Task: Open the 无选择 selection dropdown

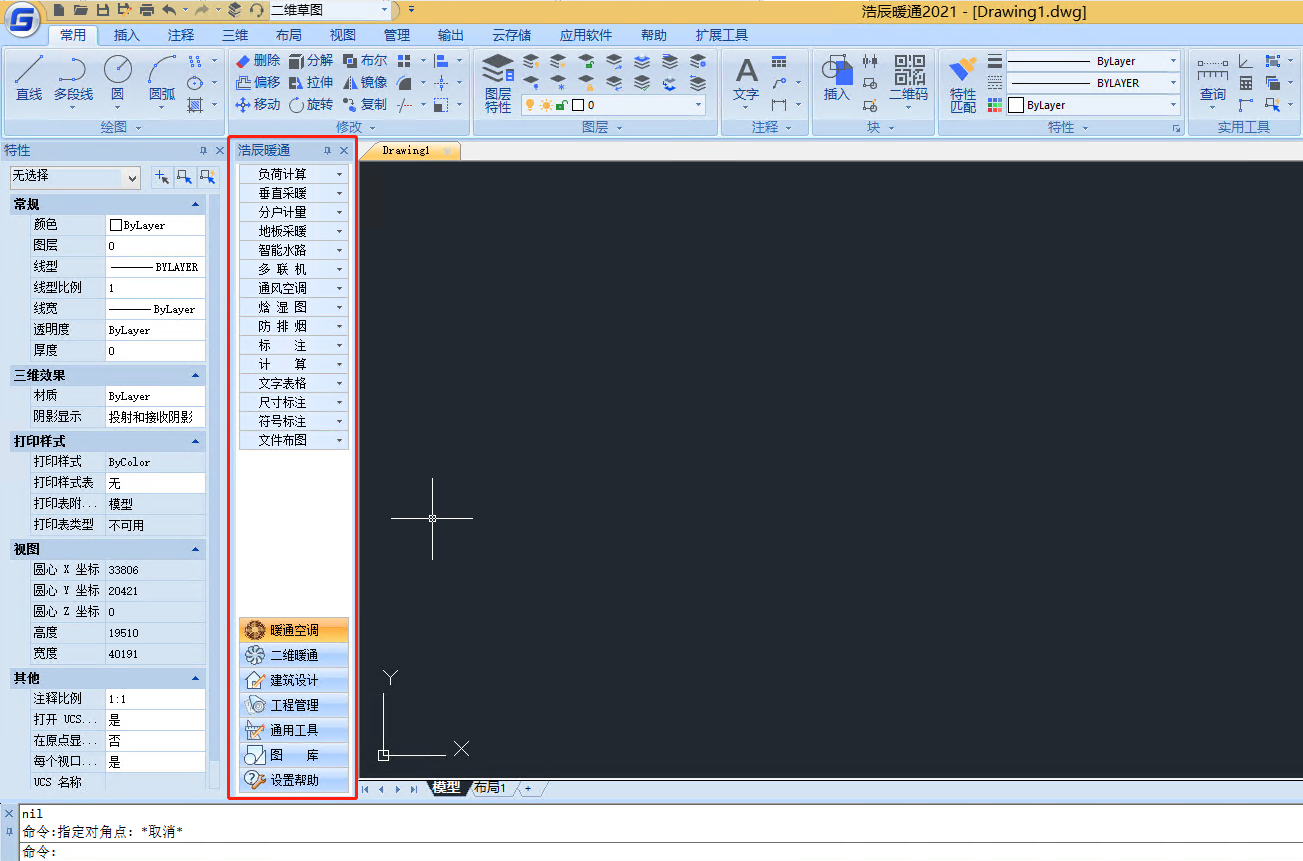Action: [x=75, y=177]
